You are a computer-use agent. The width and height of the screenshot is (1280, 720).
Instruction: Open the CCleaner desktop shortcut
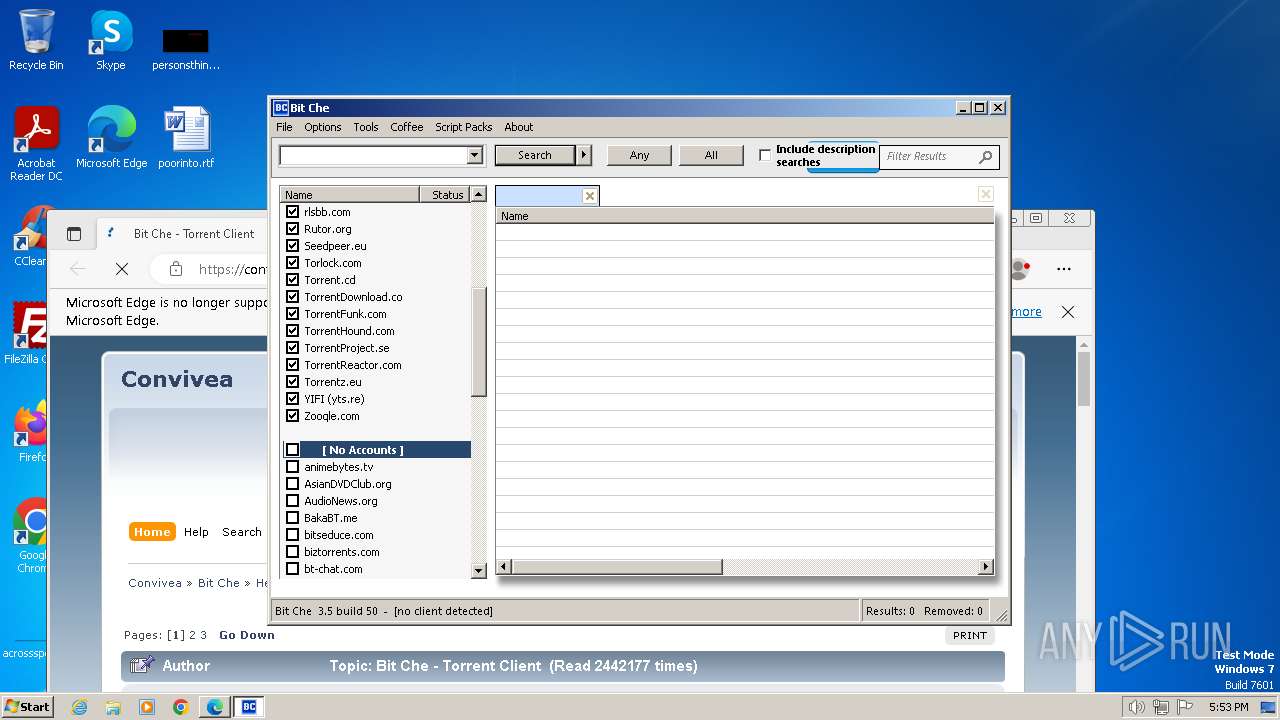[x=30, y=236]
